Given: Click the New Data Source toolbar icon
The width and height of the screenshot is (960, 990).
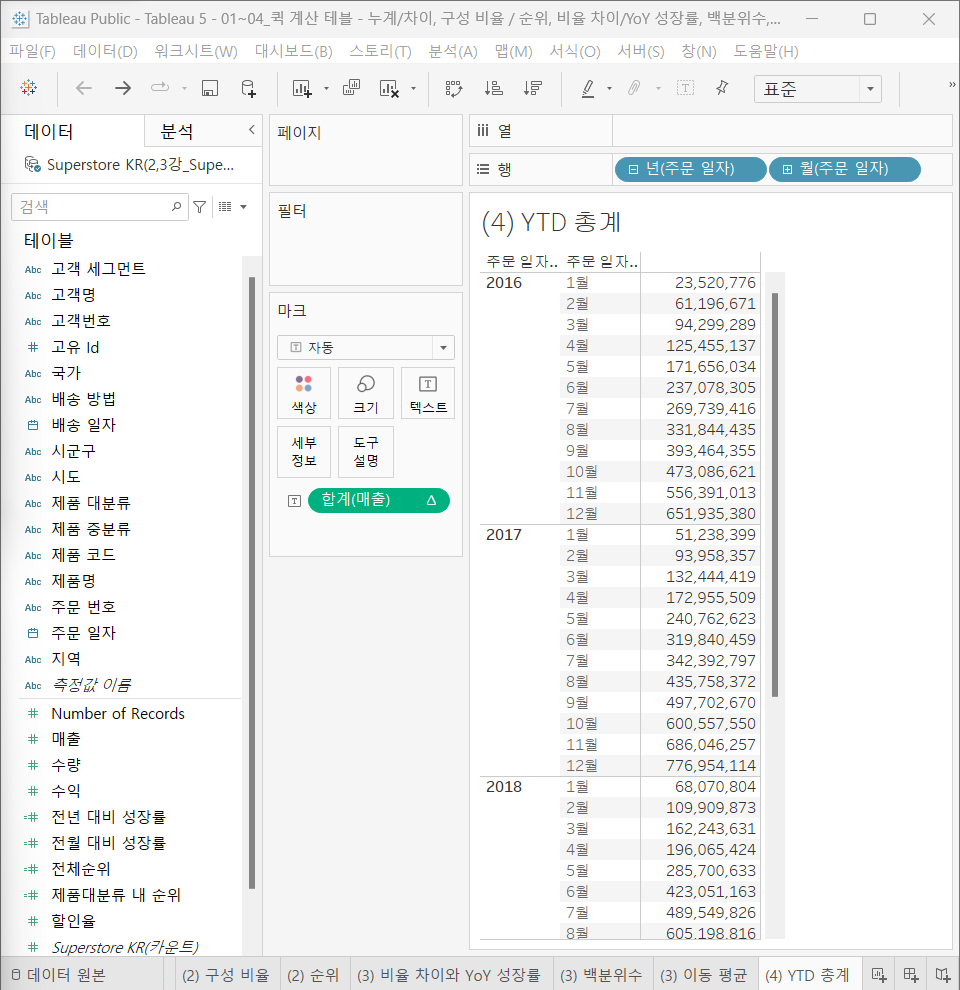Looking at the screenshot, I should click(x=247, y=88).
